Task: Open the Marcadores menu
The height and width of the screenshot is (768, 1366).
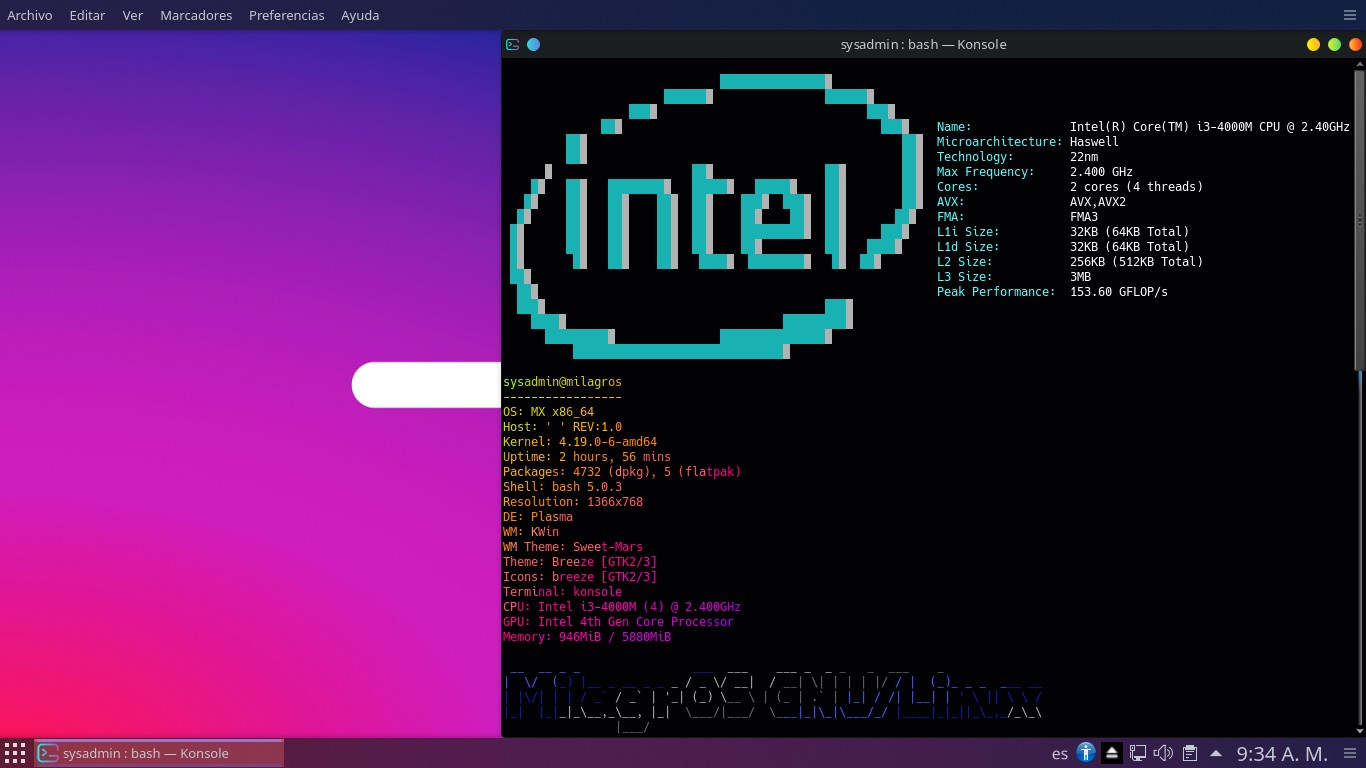Action: click(196, 15)
